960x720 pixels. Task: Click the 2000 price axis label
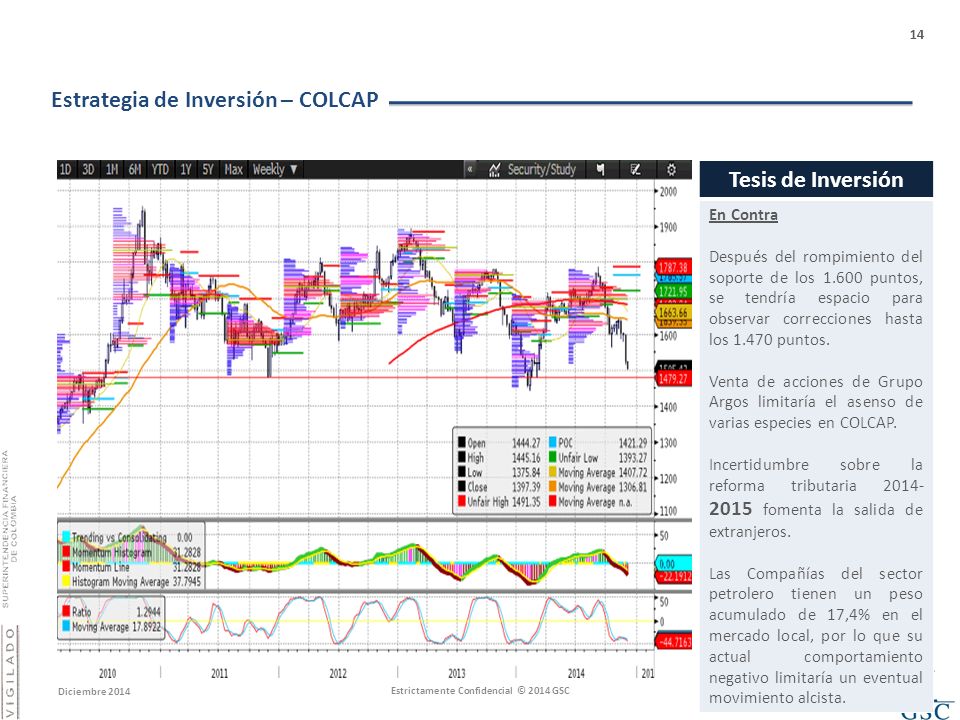click(x=669, y=192)
